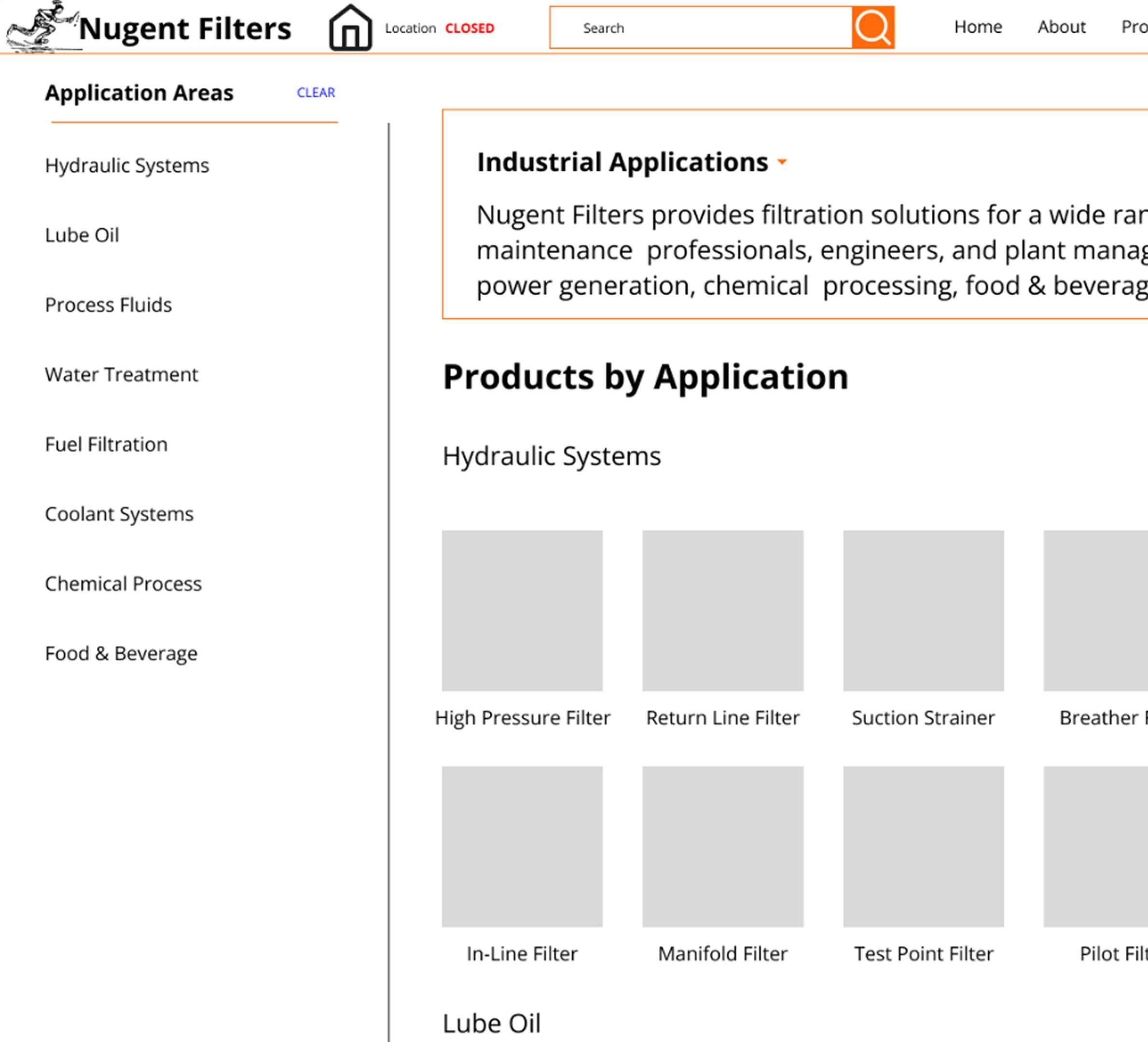Click the Location label in header
This screenshot has height=1042, width=1148.
pos(411,28)
